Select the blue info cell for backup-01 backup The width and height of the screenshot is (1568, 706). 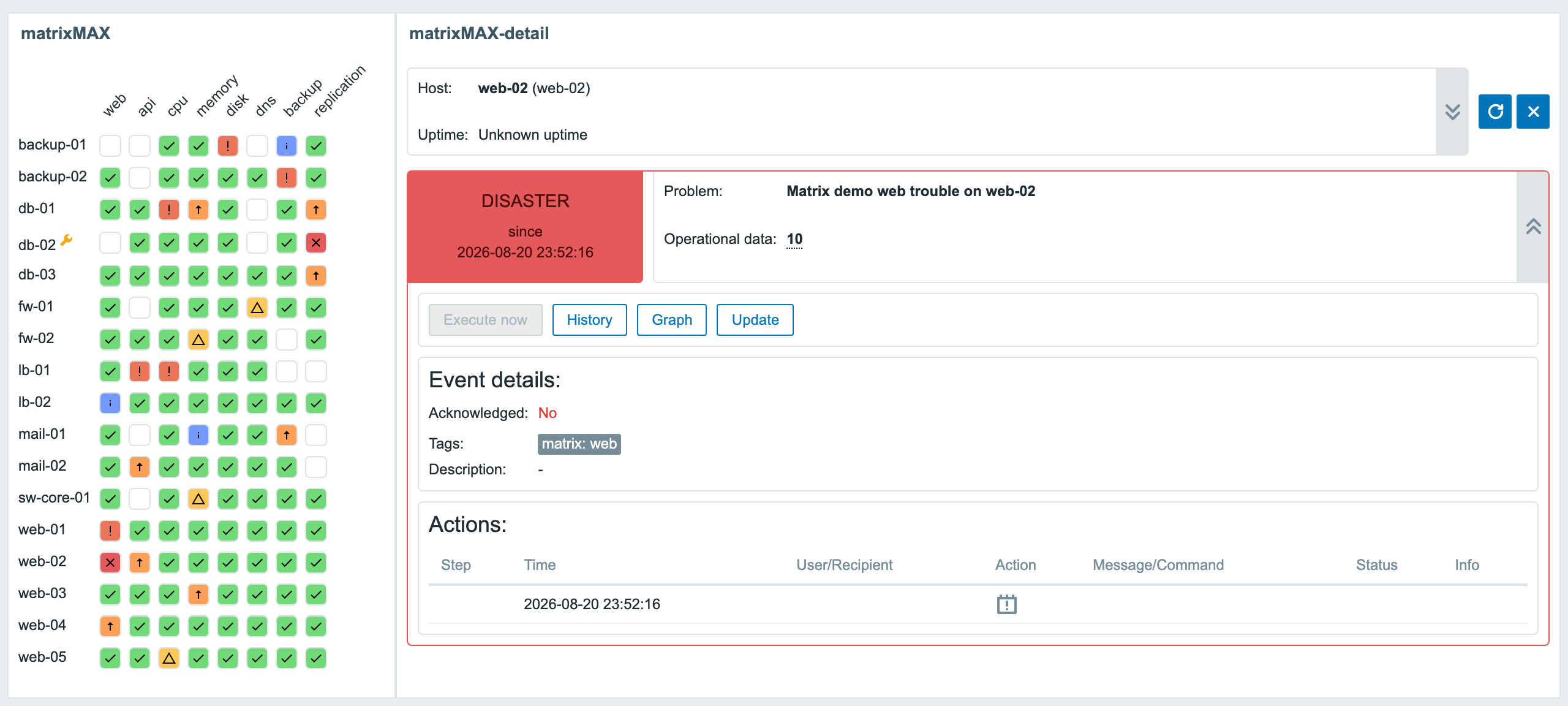click(287, 146)
